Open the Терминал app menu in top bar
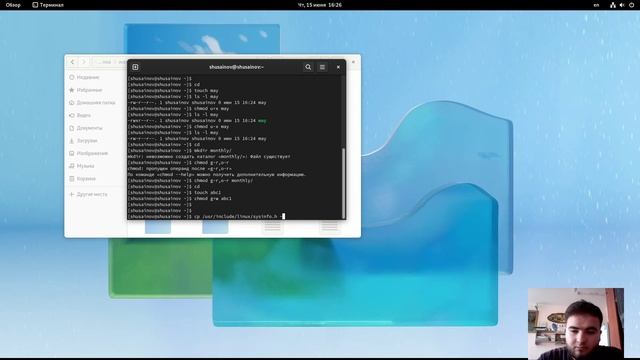This screenshot has height=360, width=640. point(48,5)
